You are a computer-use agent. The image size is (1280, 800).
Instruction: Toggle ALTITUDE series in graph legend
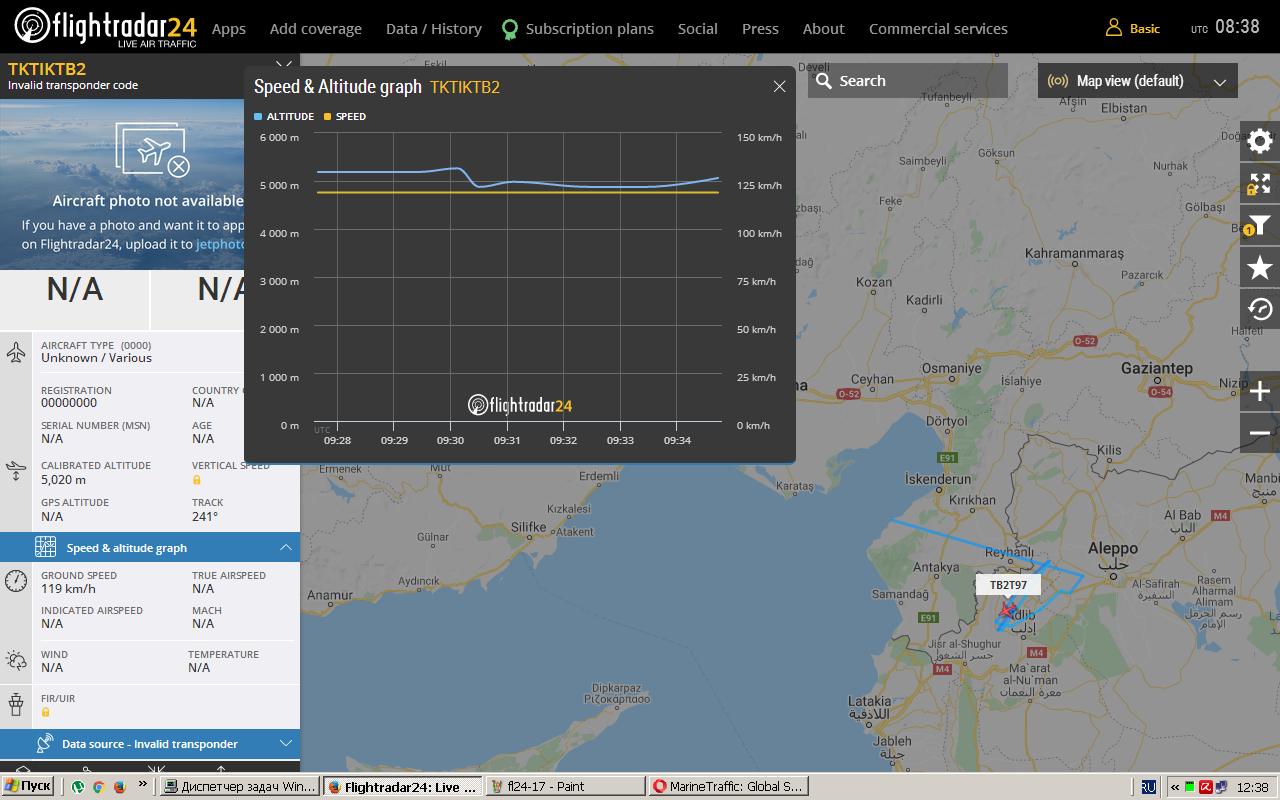pyautogui.click(x=284, y=117)
